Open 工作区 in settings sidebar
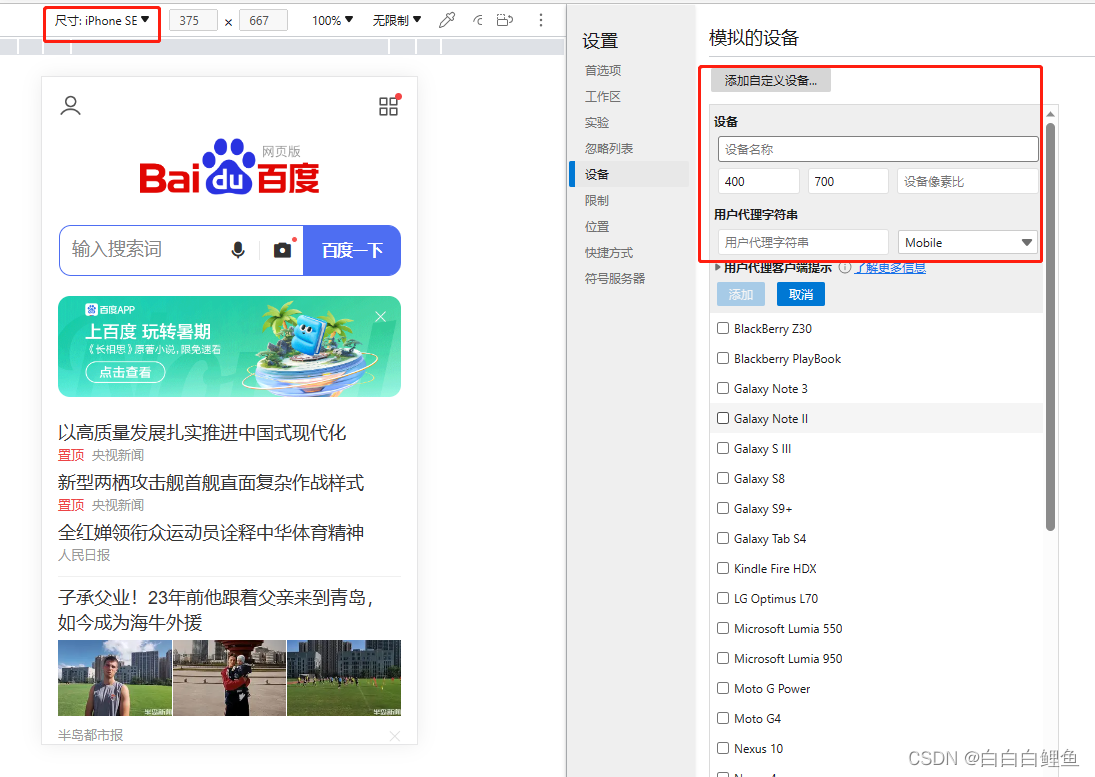 click(603, 96)
